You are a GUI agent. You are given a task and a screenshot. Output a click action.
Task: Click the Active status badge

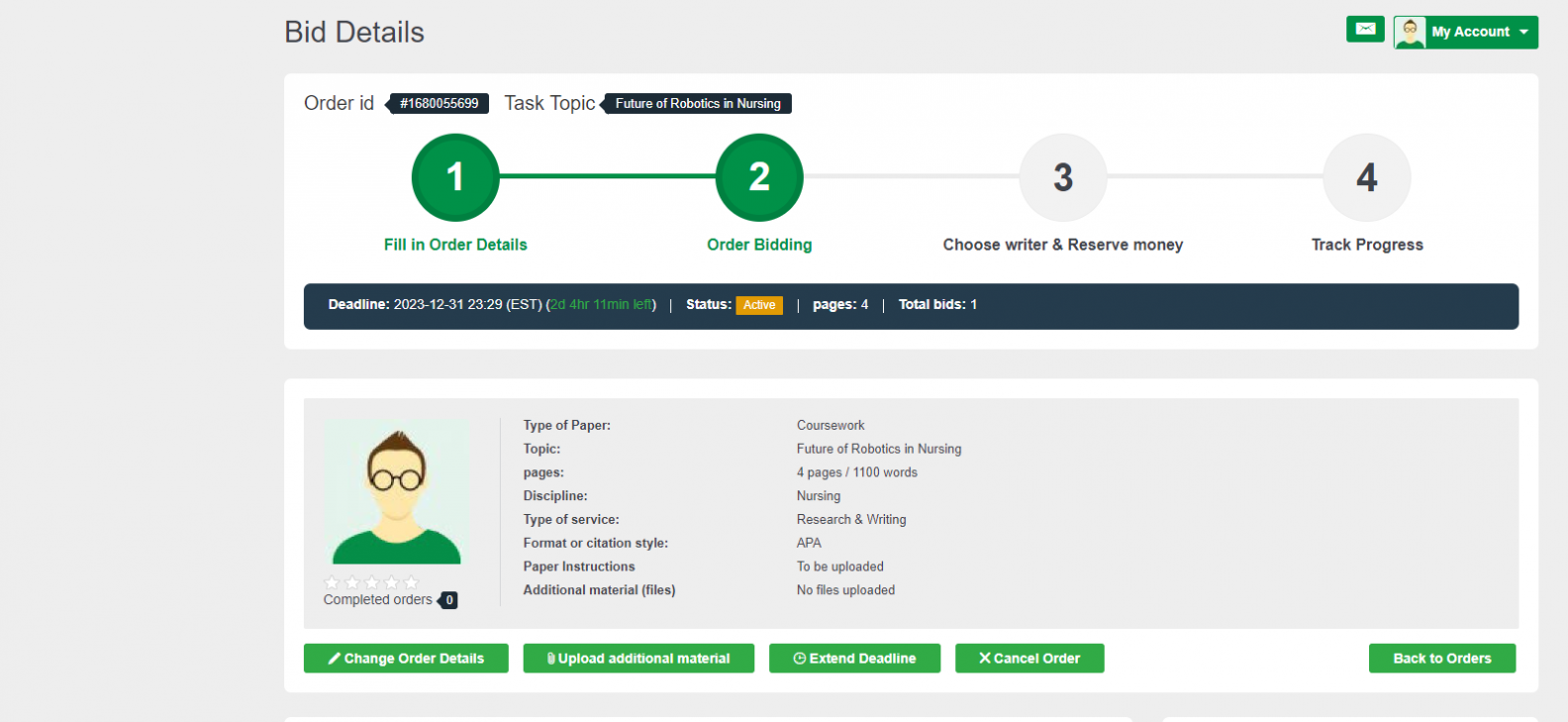click(x=759, y=305)
